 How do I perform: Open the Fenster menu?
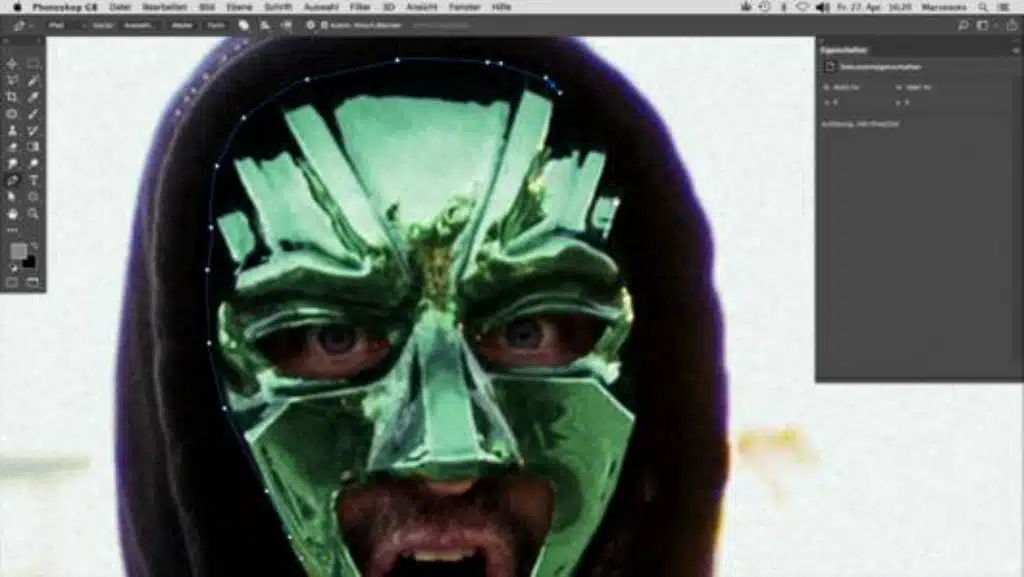pos(464,7)
